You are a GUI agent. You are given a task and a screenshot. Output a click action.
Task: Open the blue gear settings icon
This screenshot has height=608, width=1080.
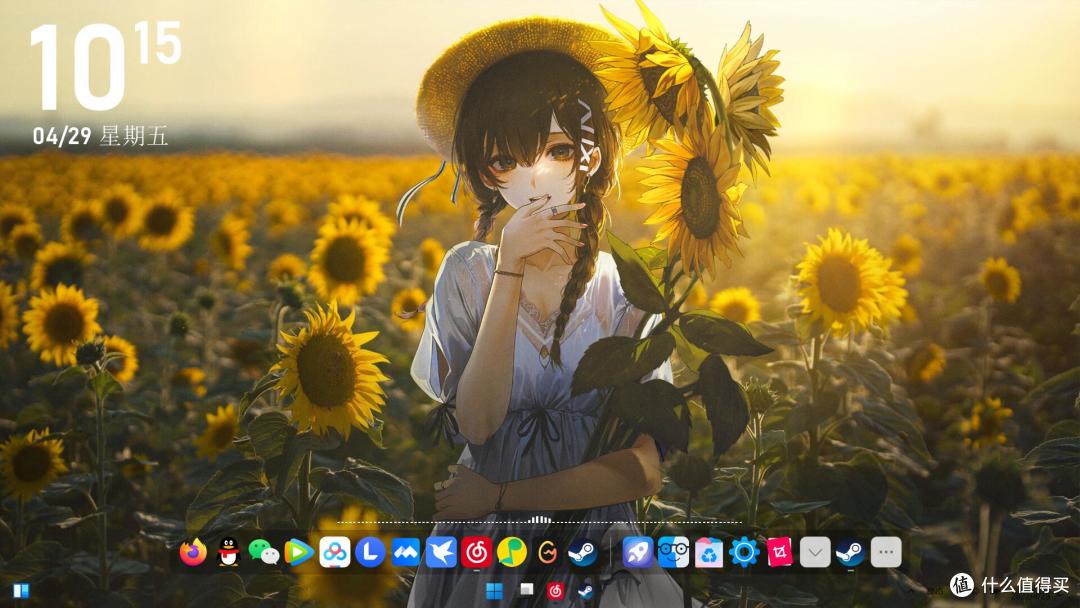tap(744, 552)
